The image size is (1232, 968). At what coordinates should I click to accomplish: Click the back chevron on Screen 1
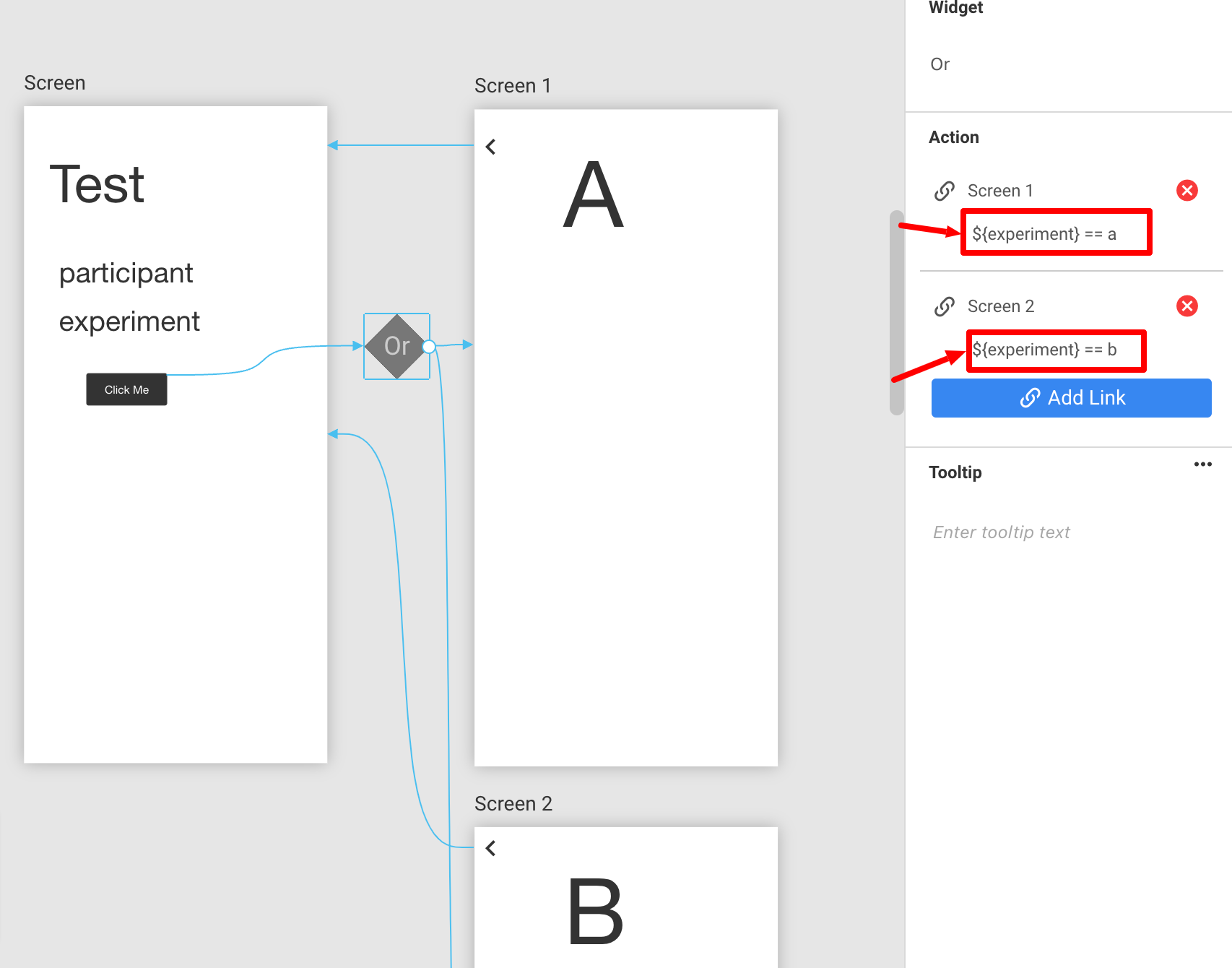tap(491, 147)
